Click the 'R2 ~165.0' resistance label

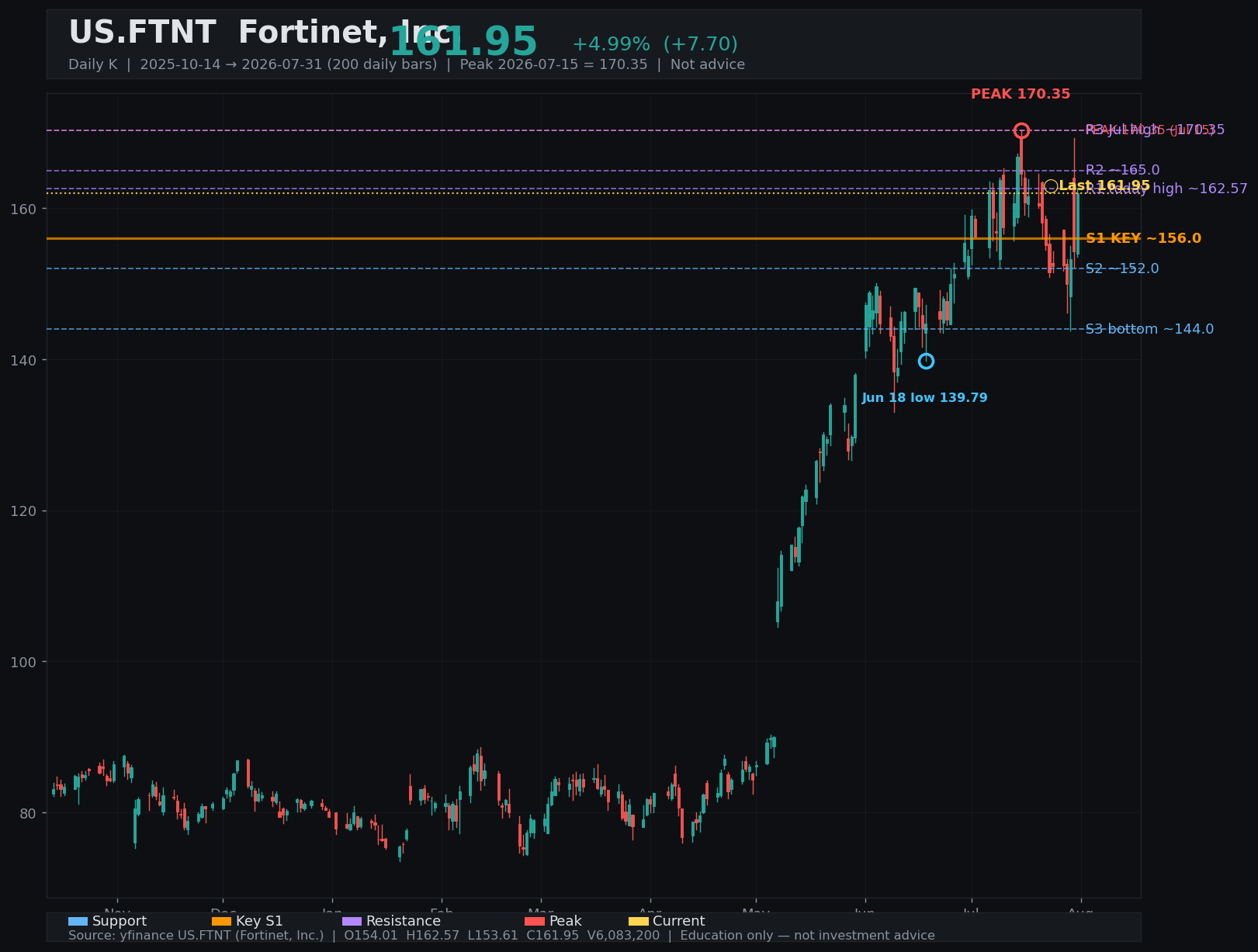[1122, 170]
